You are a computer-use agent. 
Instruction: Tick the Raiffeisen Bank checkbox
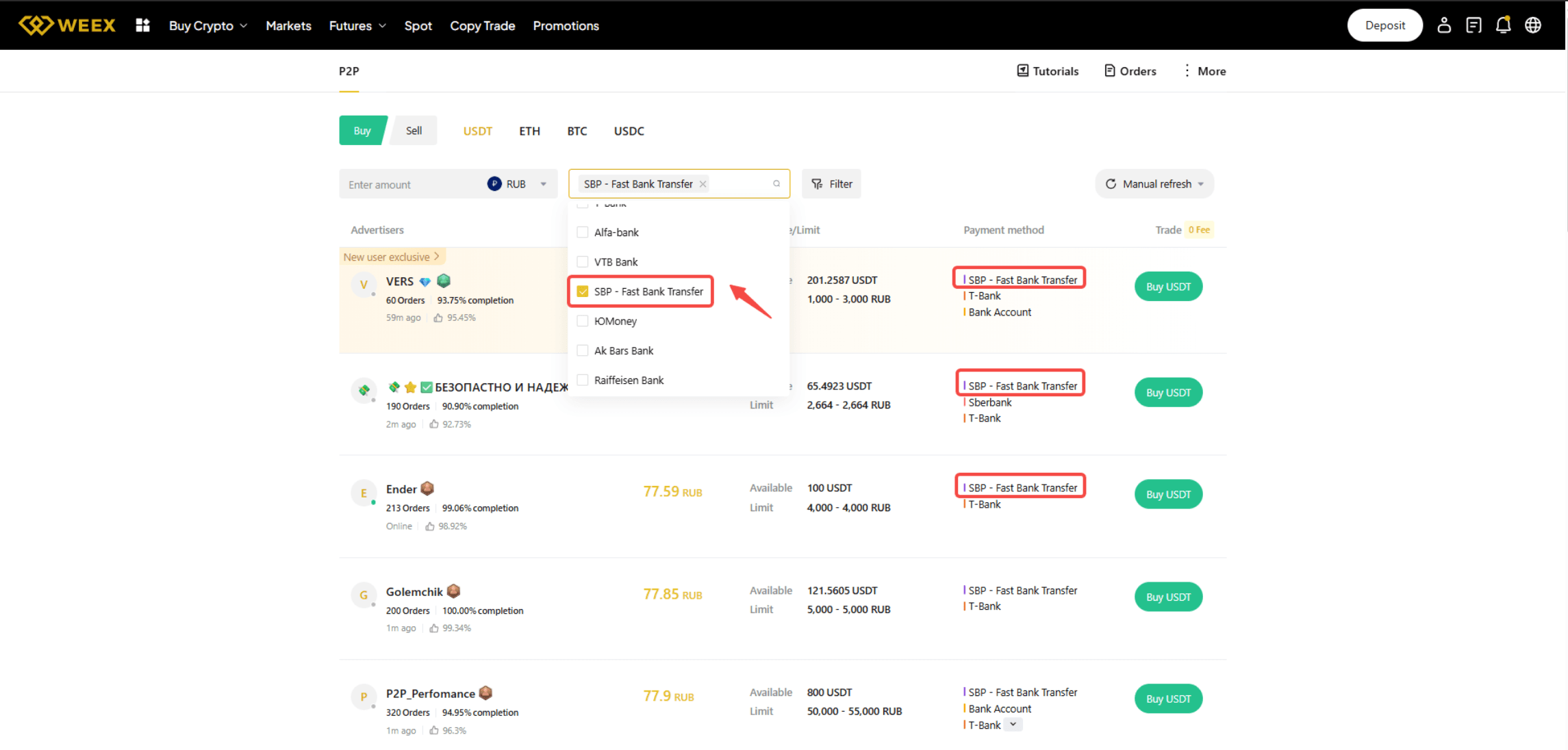583,380
